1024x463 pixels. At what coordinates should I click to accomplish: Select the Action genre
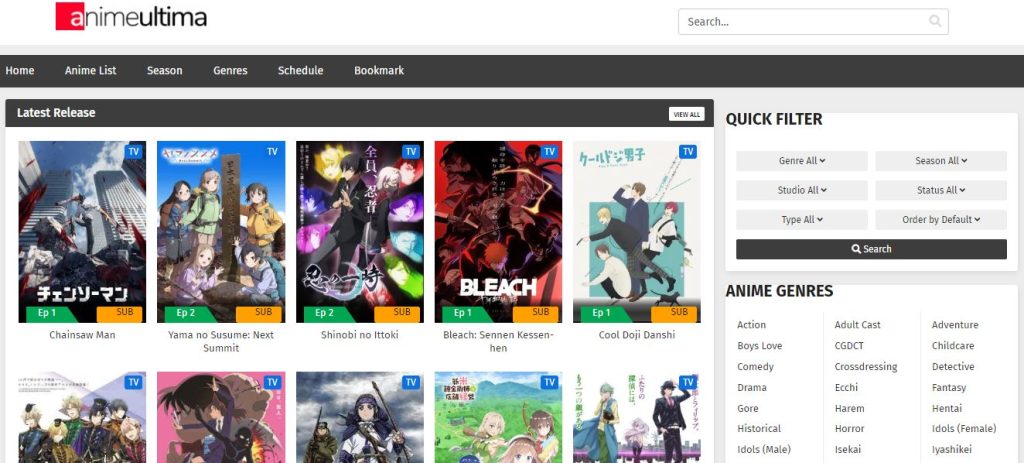click(x=752, y=325)
